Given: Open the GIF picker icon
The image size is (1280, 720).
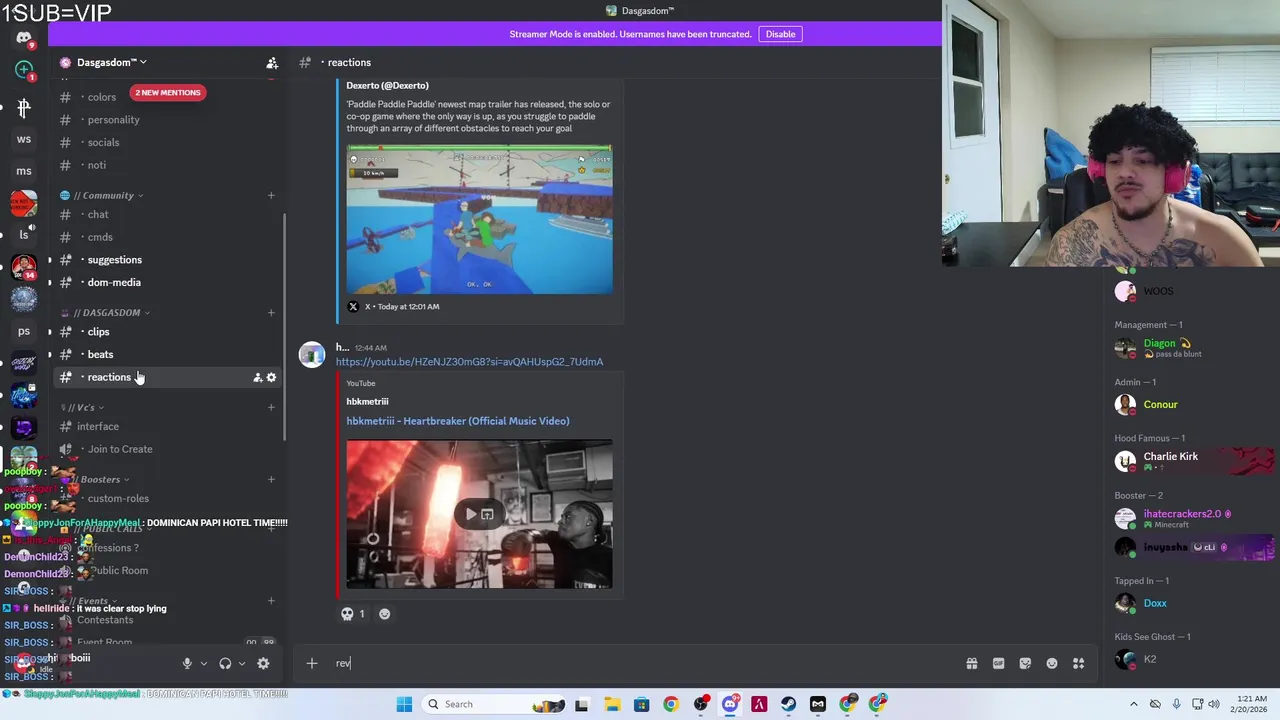Looking at the screenshot, I should [x=998, y=663].
